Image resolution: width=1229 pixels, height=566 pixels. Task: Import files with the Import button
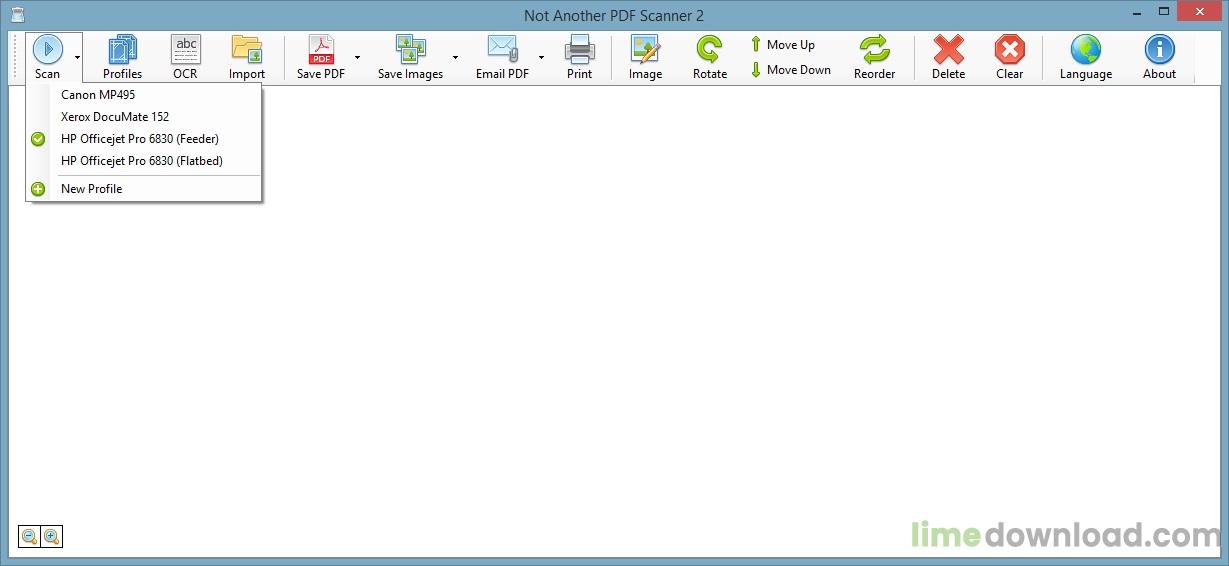coord(246,57)
